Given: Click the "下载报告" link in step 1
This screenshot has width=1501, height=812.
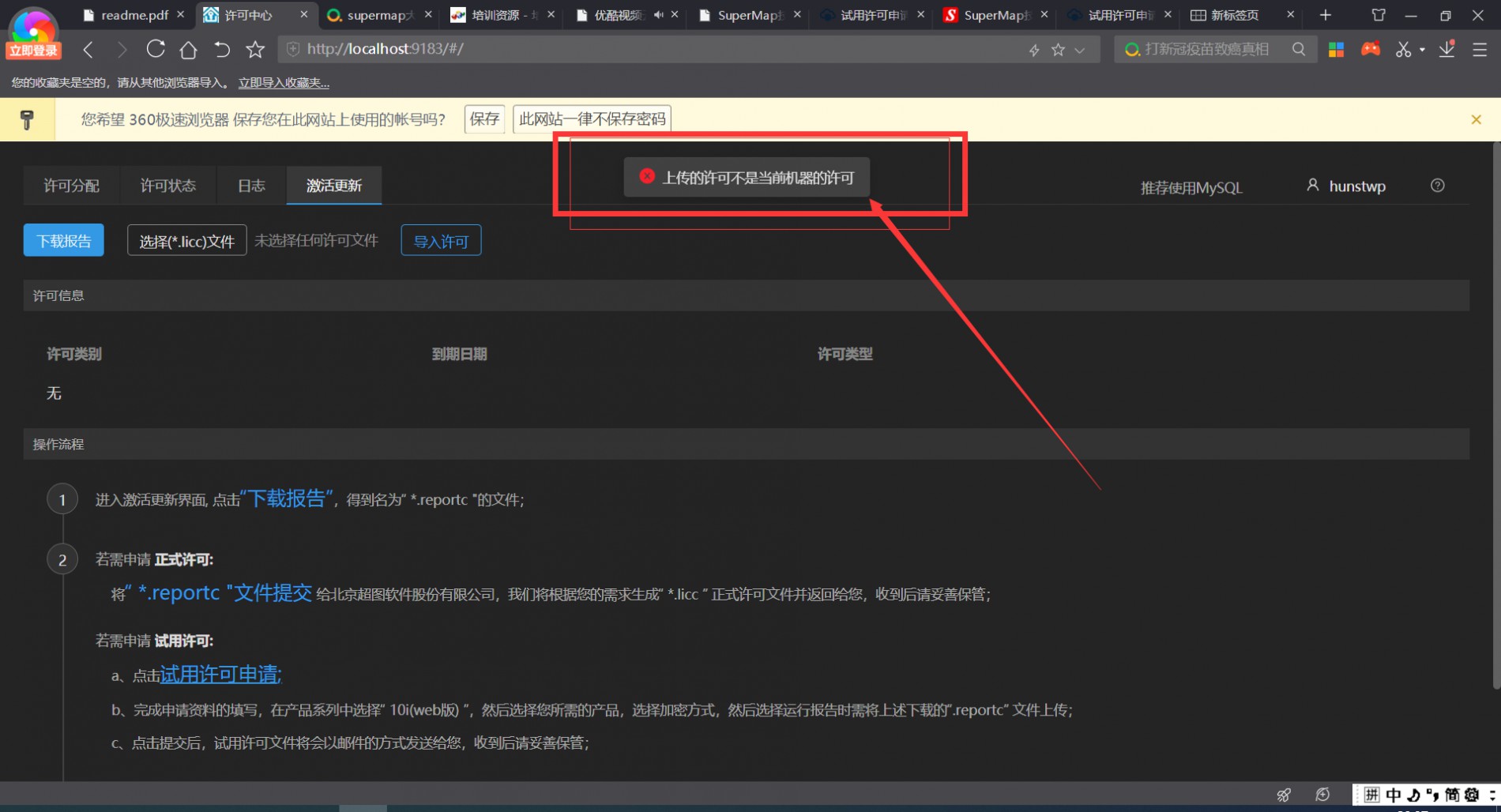Looking at the screenshot, I should point(287,498).
